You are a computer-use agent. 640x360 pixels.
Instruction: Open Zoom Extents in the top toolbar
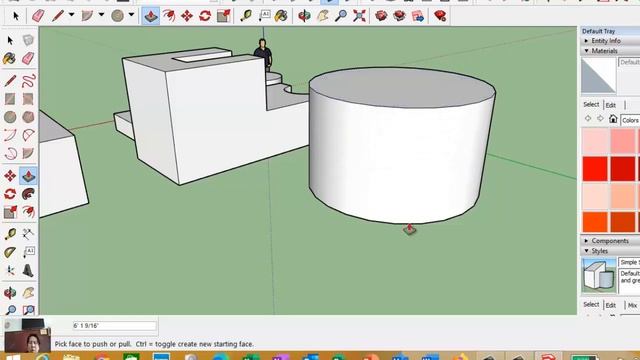[359, 16]
